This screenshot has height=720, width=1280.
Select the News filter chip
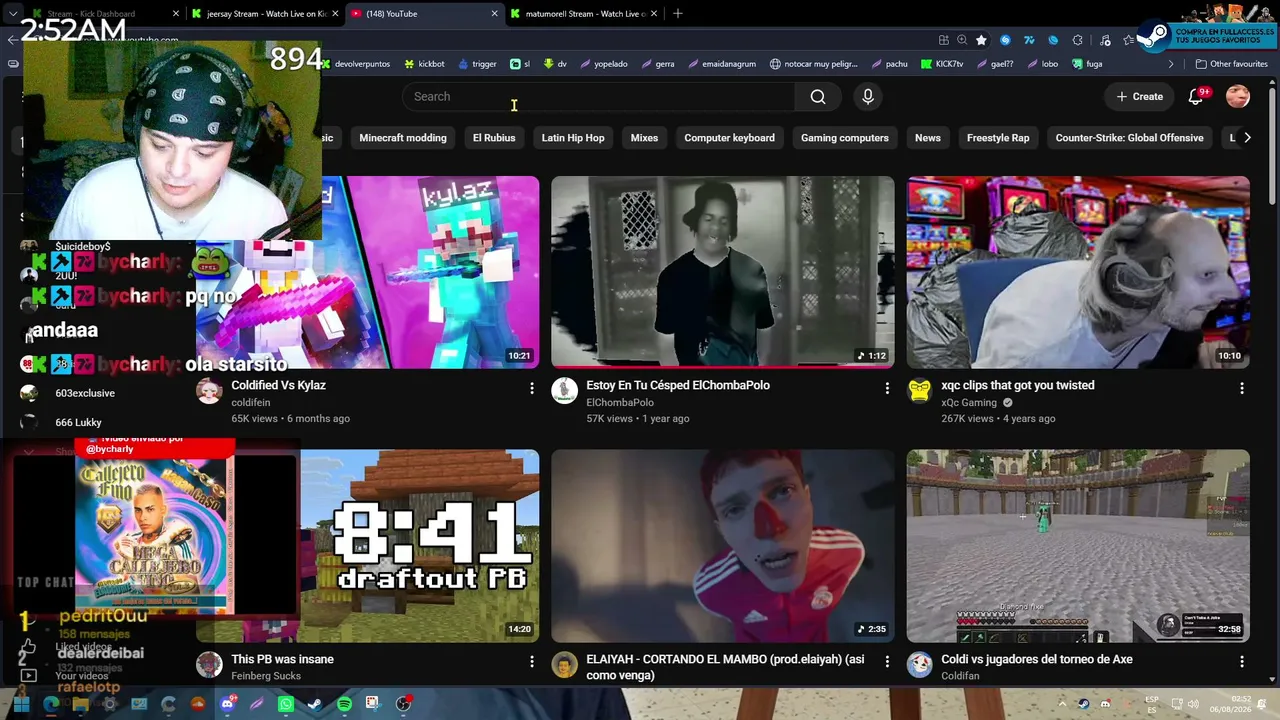[928, 138]
